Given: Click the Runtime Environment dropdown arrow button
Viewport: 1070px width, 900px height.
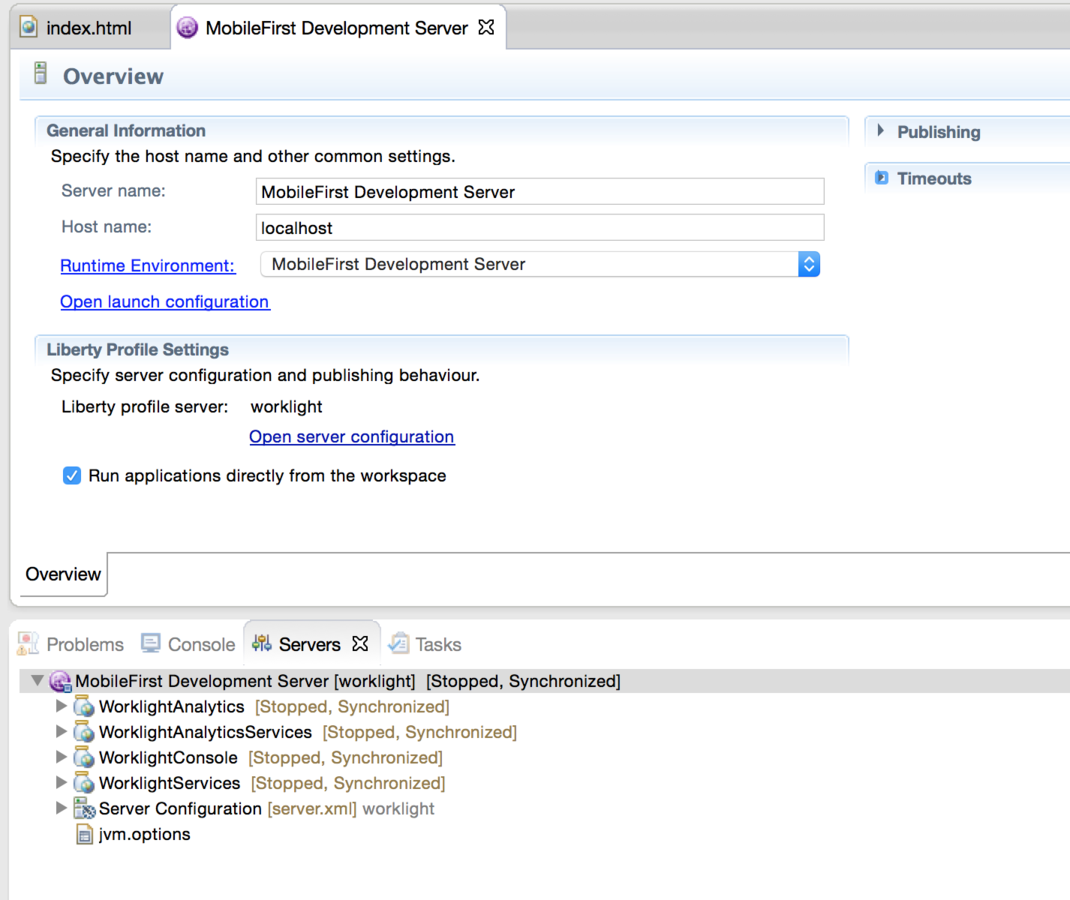Looking at the screenshot, I should click(809, 264).
